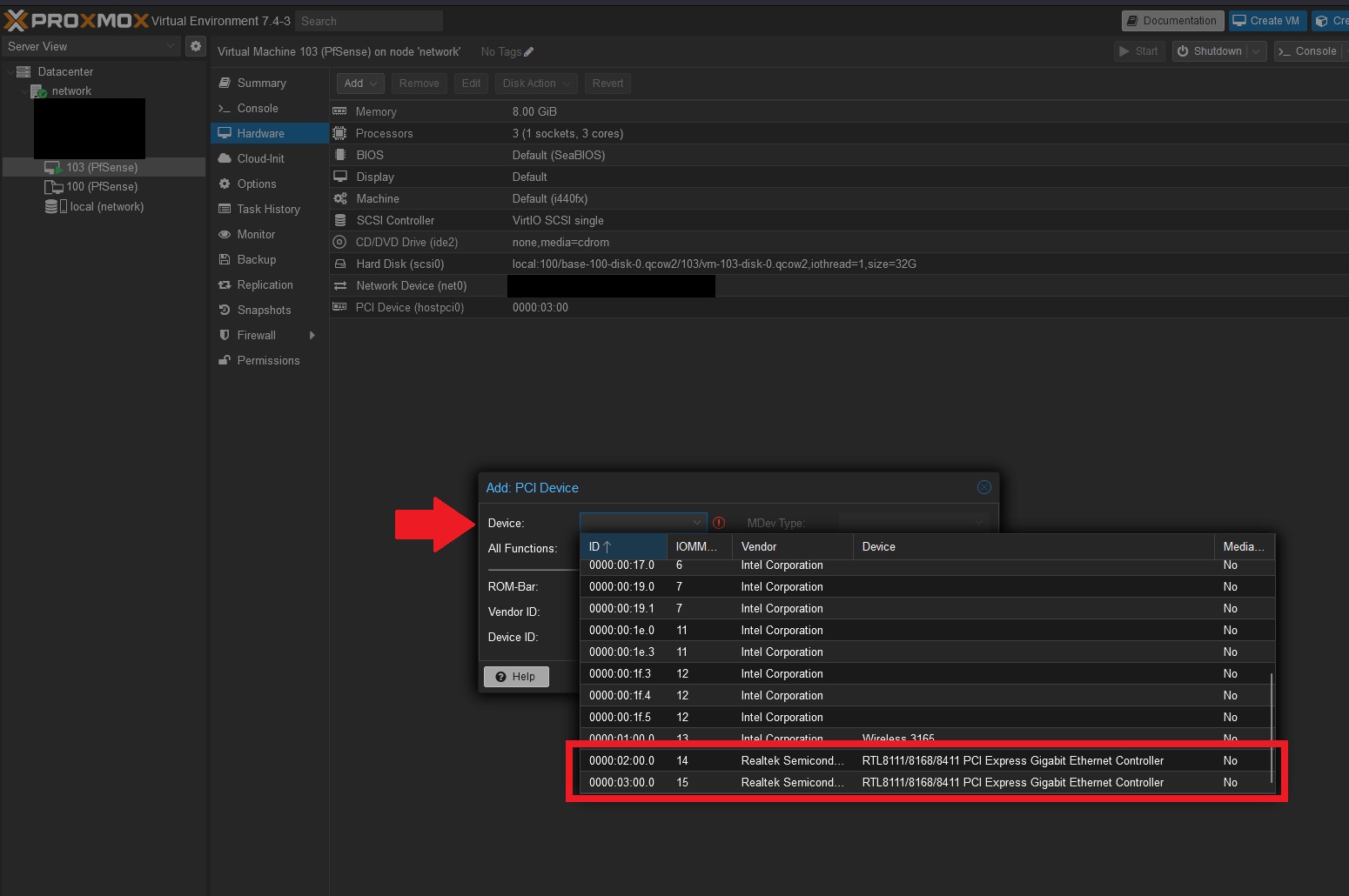Sort by the Device column header
The height and width of the screenshot is (896, 1349).
1033,546
